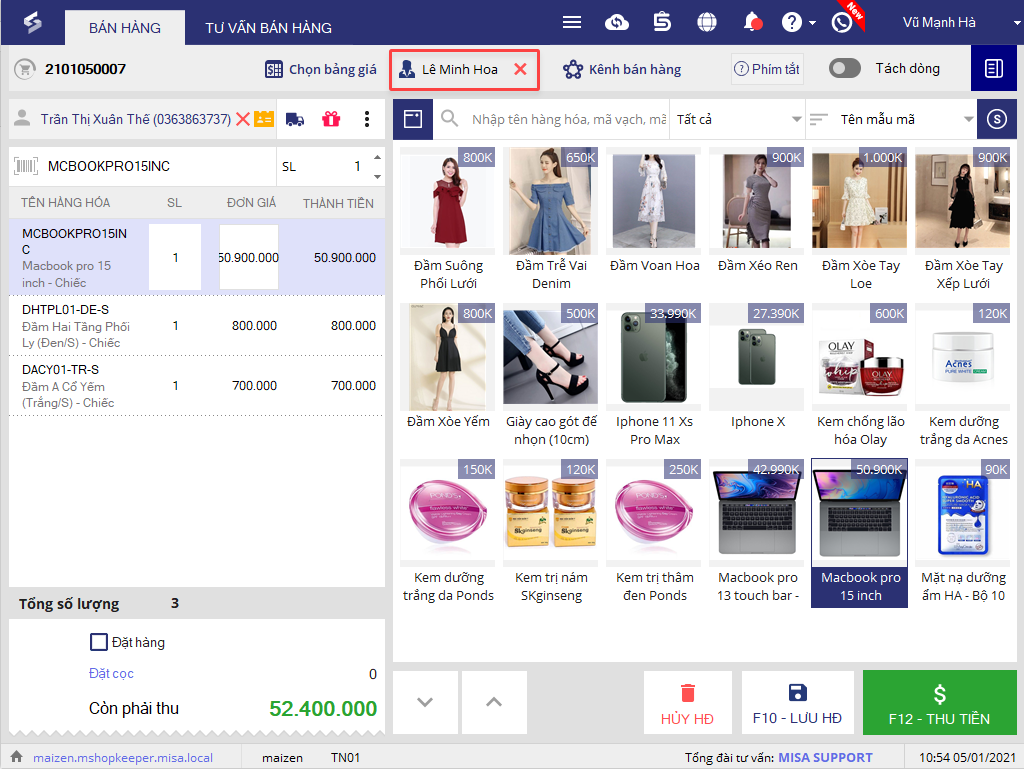Click the Đặt cọc deposit link

coord(111,674)
